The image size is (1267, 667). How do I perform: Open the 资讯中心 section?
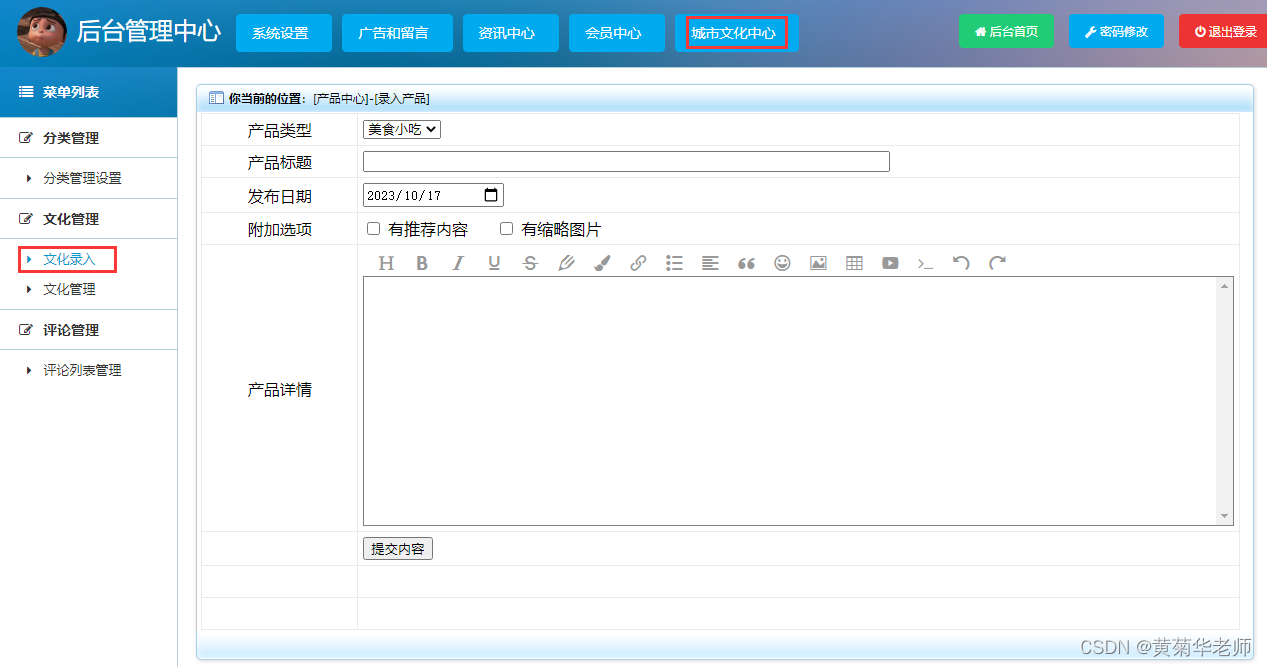(510, 31)
